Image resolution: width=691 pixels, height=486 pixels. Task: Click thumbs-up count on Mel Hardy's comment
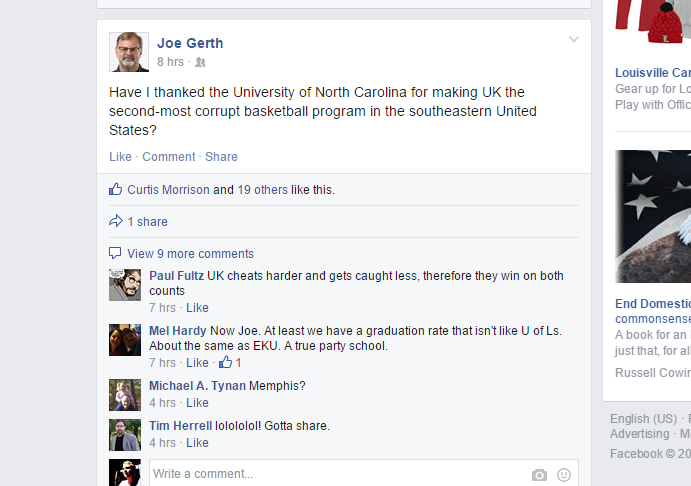pos(230,362)
